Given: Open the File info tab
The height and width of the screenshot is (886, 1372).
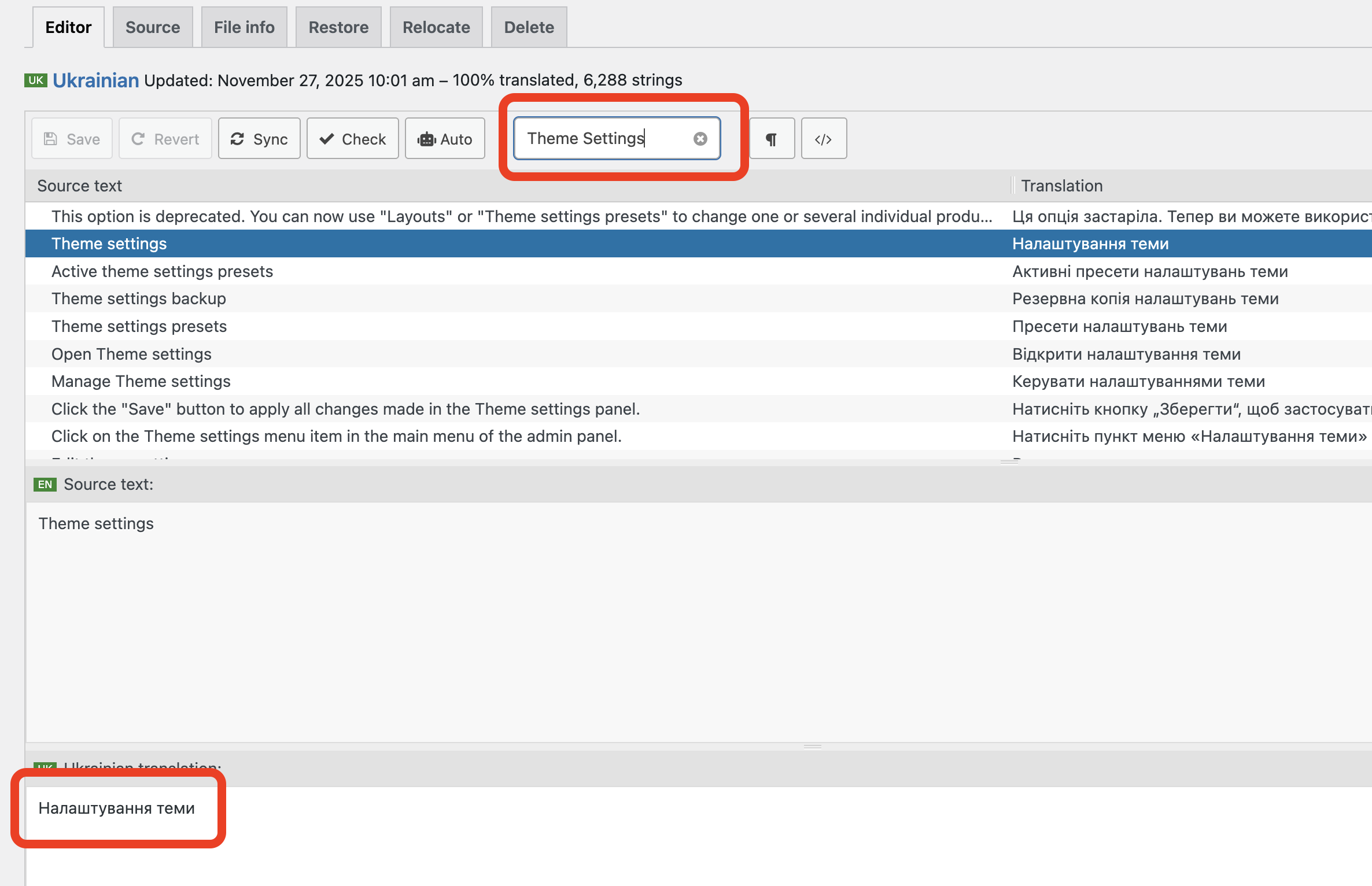Looking at the screenshot, I should coord(244,27).
